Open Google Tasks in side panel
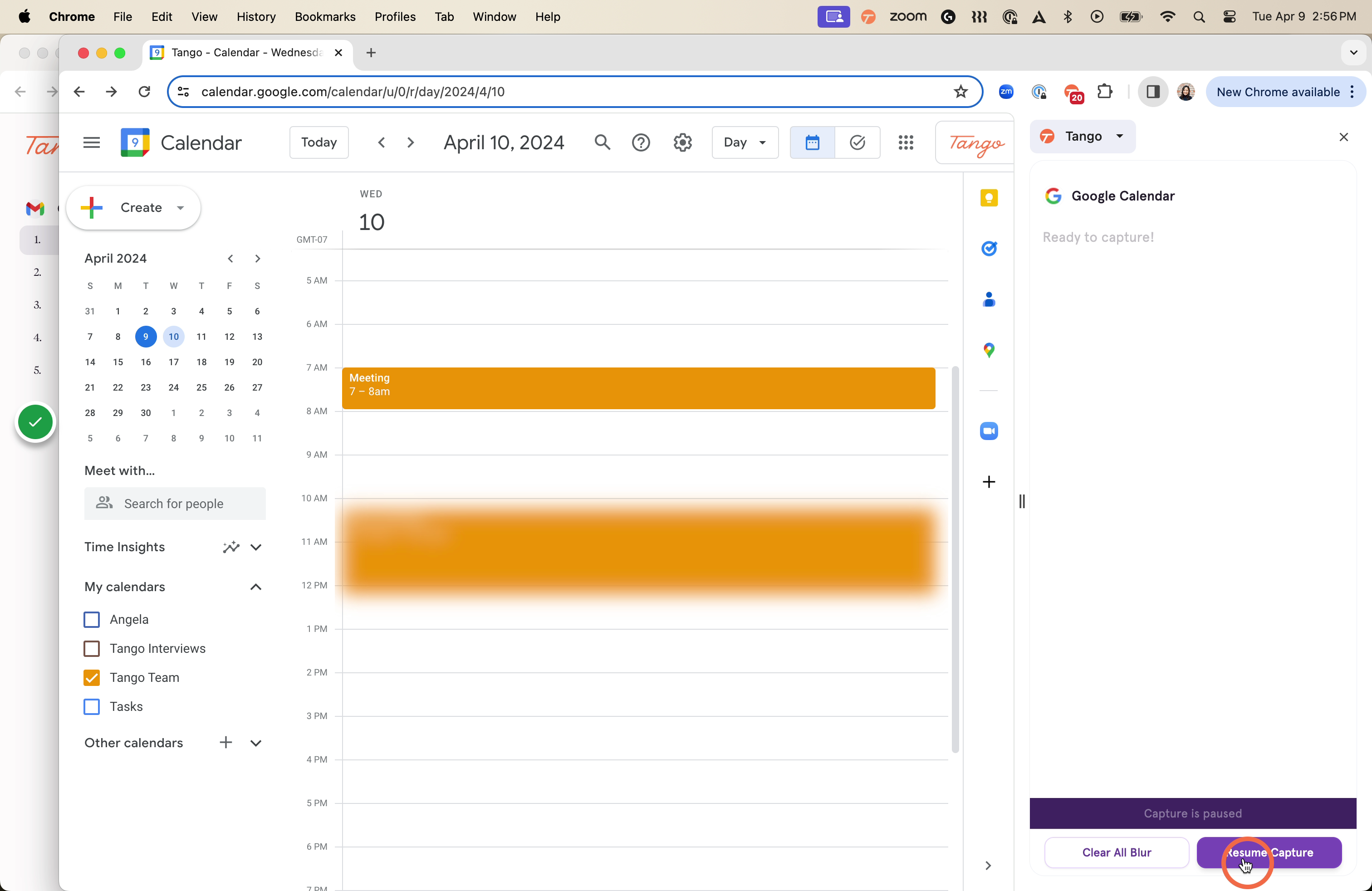1372x891 pixels. tap(989, 249)
